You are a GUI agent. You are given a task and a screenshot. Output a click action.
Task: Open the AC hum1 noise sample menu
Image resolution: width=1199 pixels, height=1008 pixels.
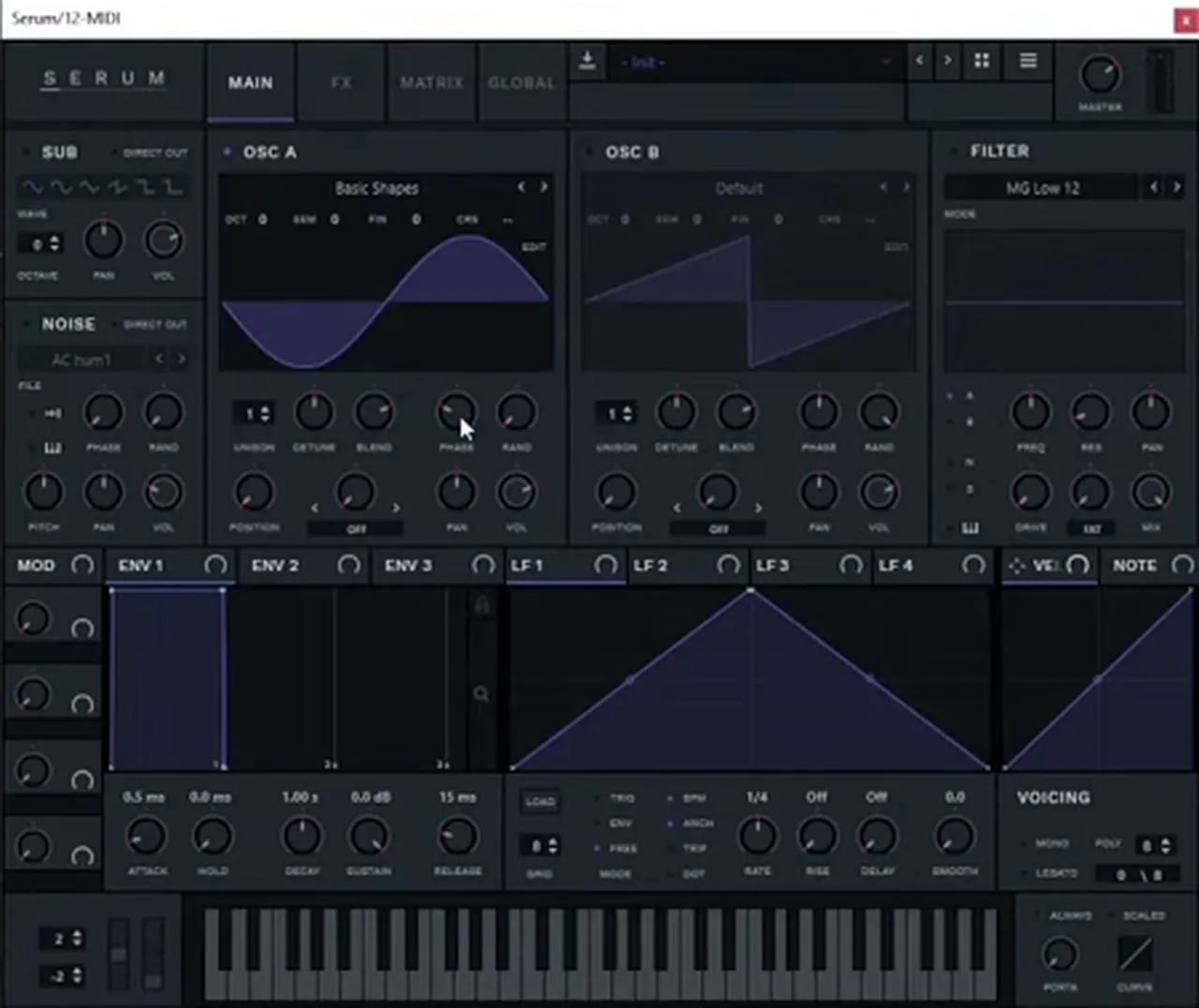tap(81, 360)
